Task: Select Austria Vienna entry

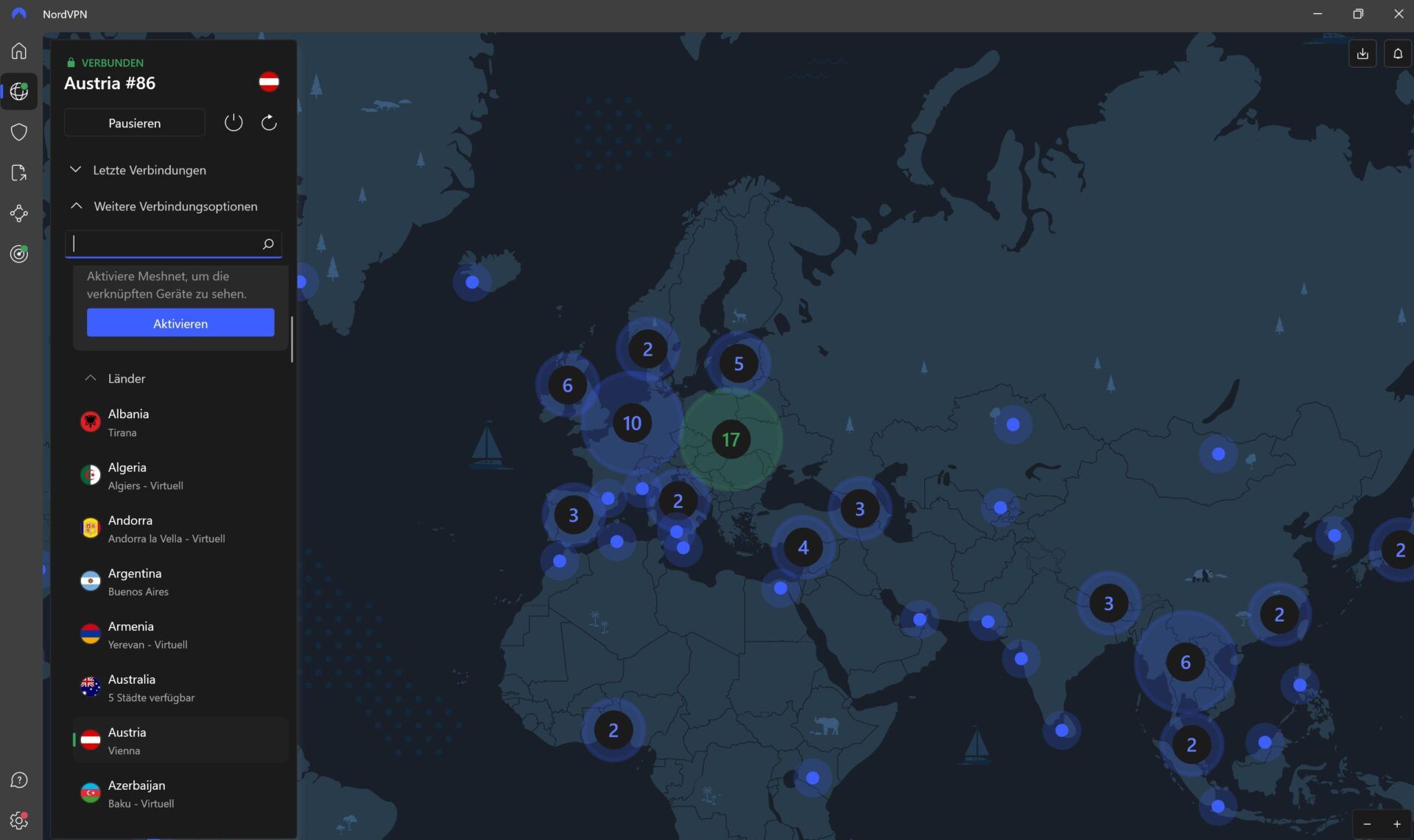Action: point(180,741)
